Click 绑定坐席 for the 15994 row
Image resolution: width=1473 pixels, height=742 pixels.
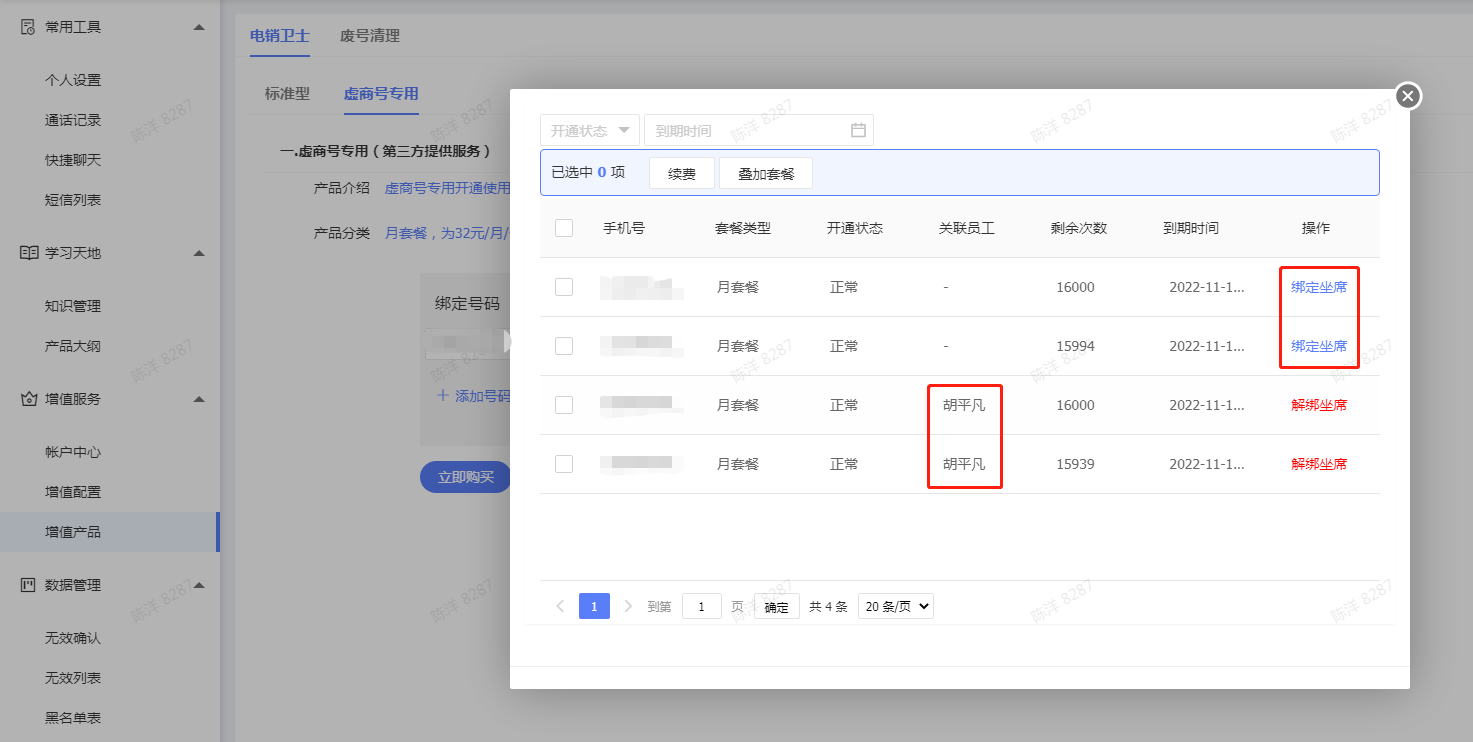[x=1319, y=346]
